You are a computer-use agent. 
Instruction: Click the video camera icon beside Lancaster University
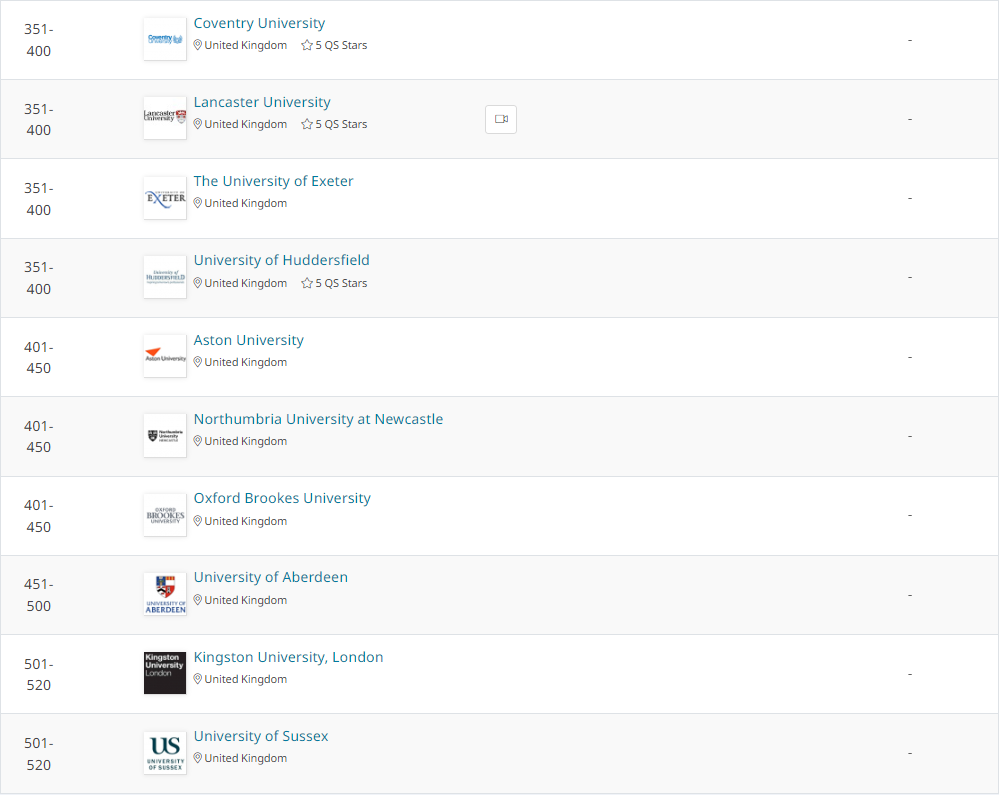(501, 119)
